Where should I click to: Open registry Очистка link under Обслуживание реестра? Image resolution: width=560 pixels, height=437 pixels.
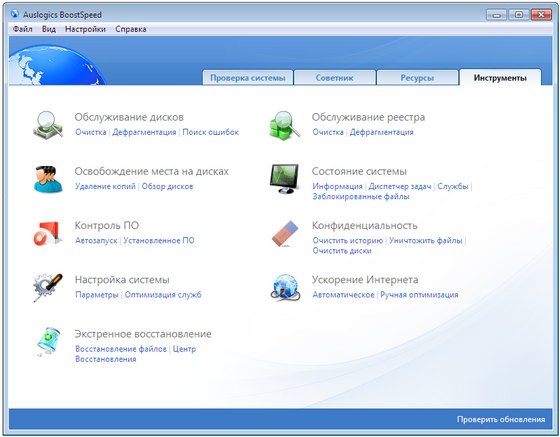[x=328, y=132]
